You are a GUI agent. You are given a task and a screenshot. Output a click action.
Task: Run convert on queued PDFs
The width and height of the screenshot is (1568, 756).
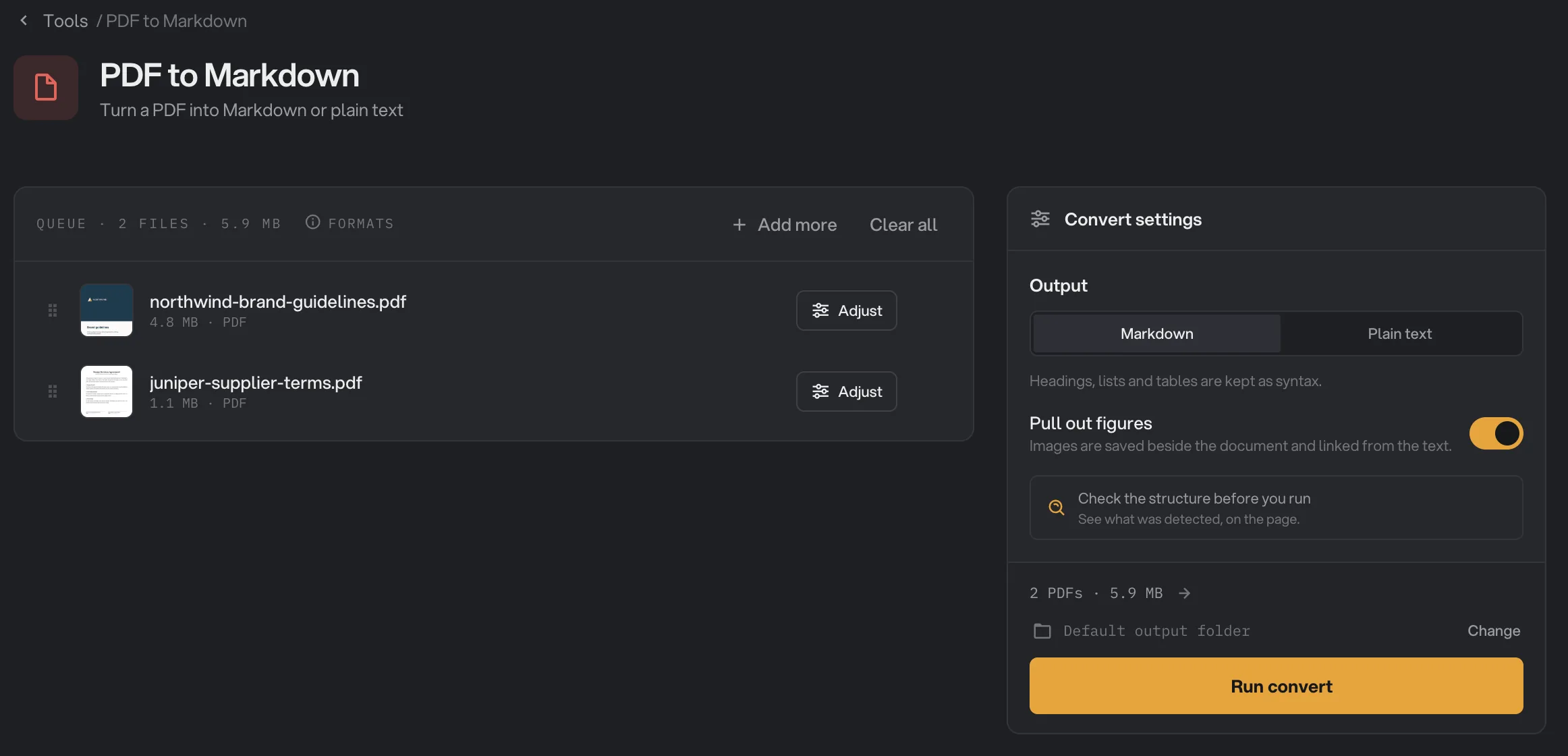click(1276, 686)
